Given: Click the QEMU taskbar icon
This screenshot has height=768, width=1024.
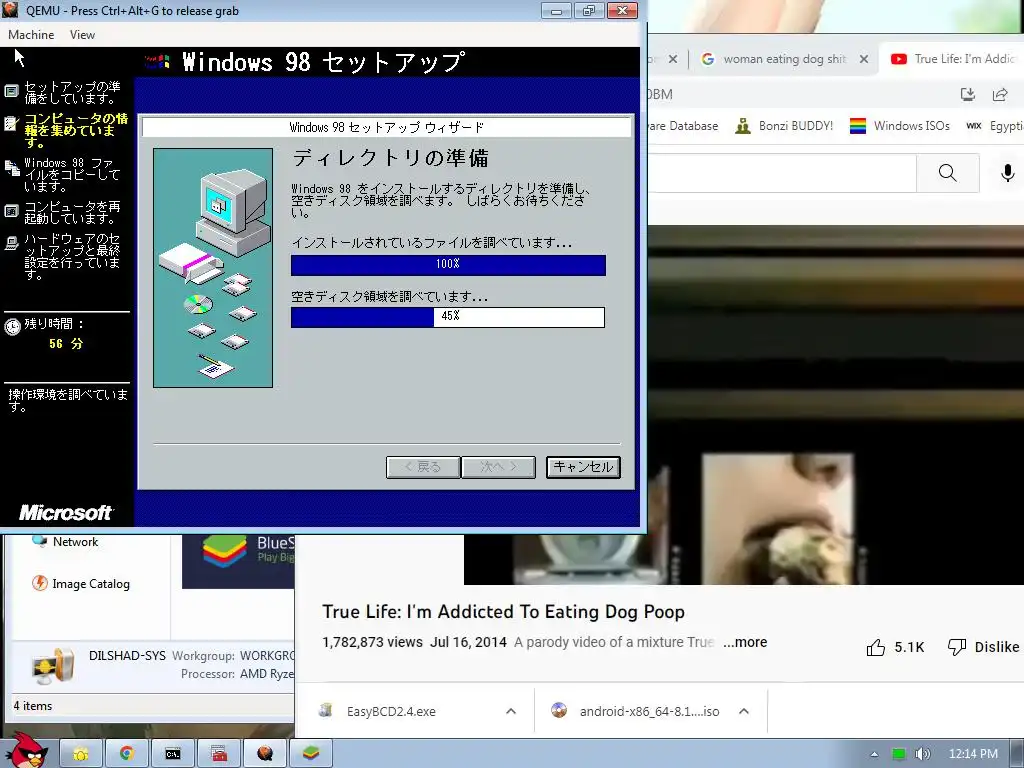Looking at the screenshot, I should [x=264, y=754].
